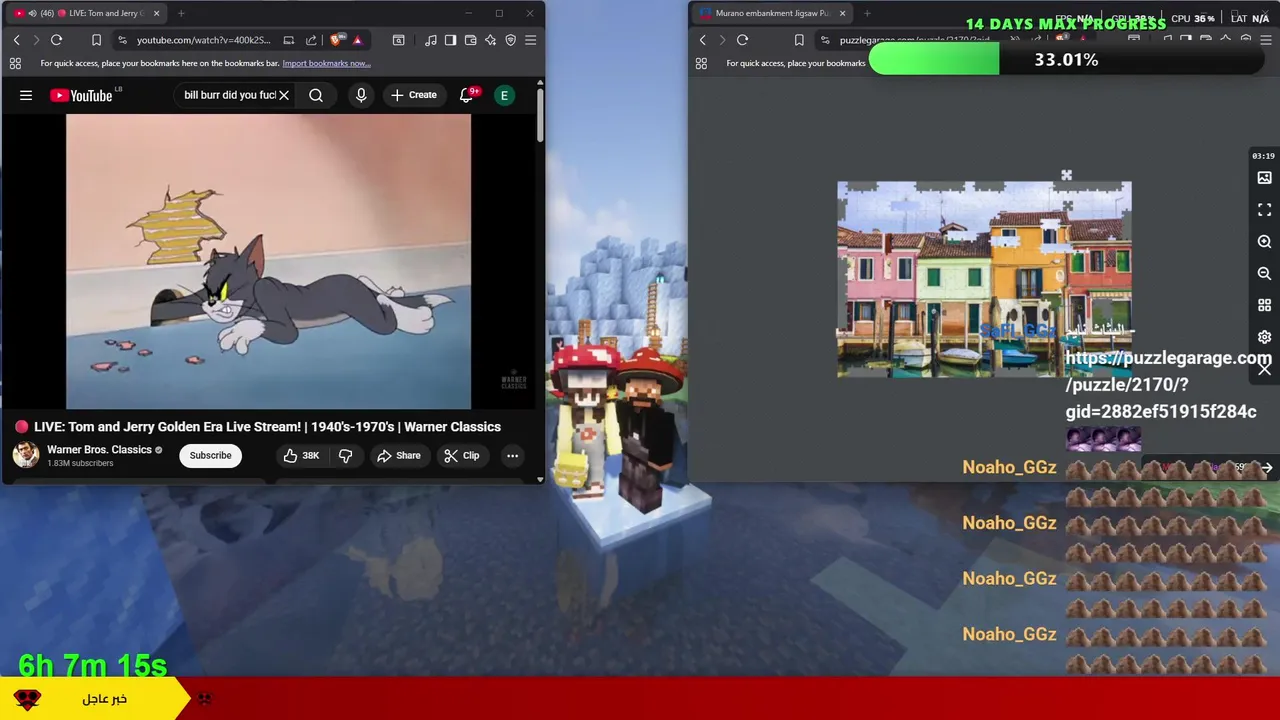Click the YouTube URL address field
This screenshot has width=1280, height=720.
point(204,40)
